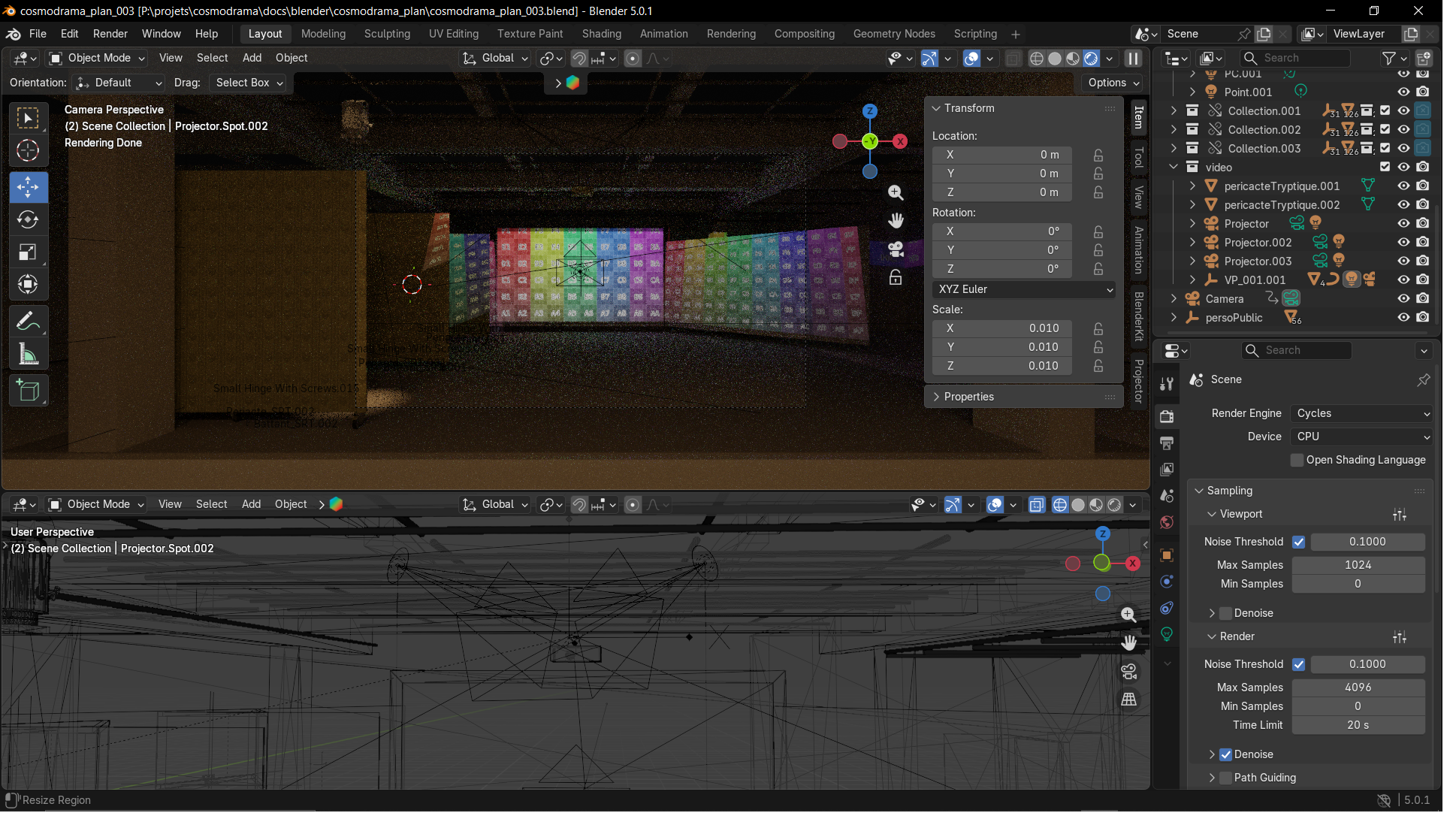Click the render Max Samples 4096 field

pos(1358,688)
